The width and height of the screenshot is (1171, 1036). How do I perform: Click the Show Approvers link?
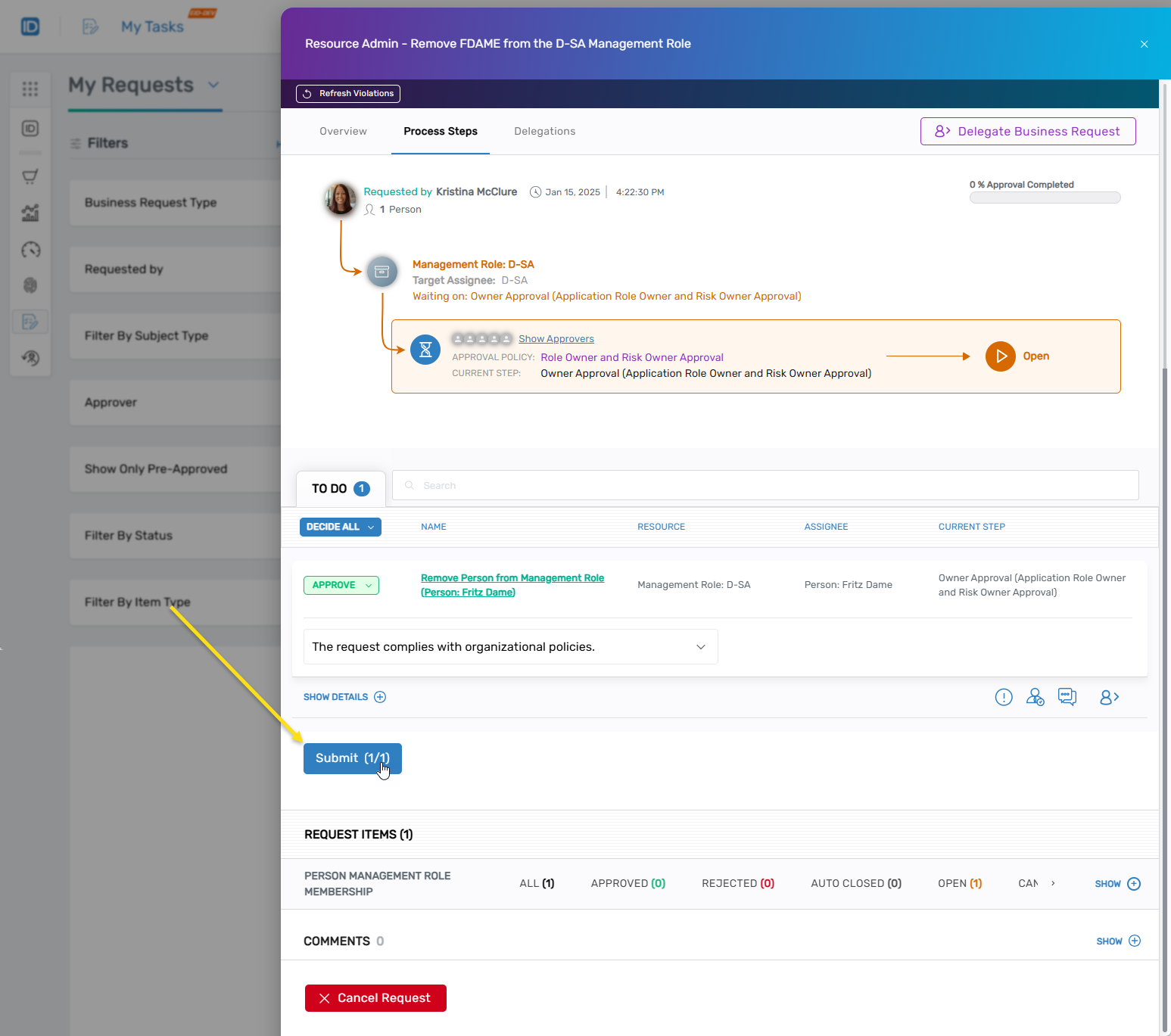point(556,339)
